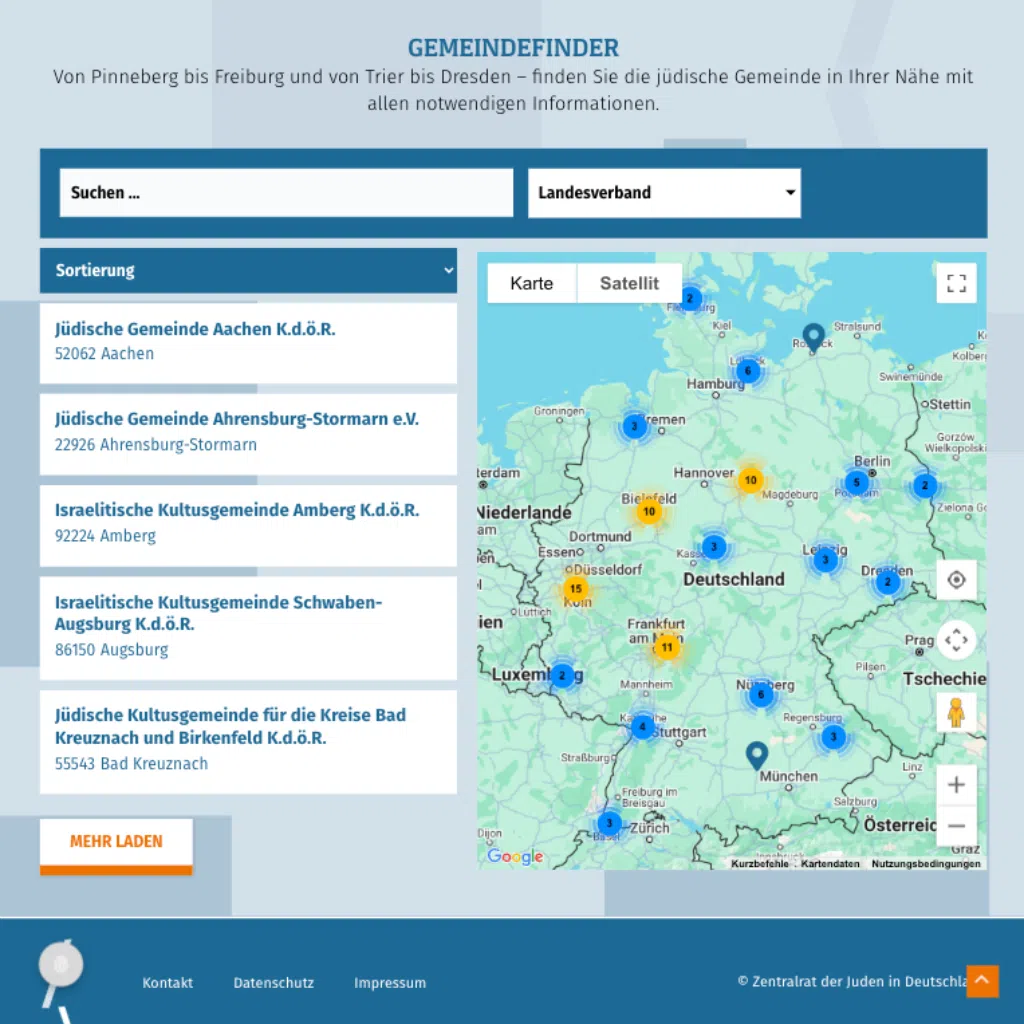Open Jüdische Gemeinde Aachen K.d.ö.R. entry
This screenshot has width=1024, height=1024.
coord(195,329)
